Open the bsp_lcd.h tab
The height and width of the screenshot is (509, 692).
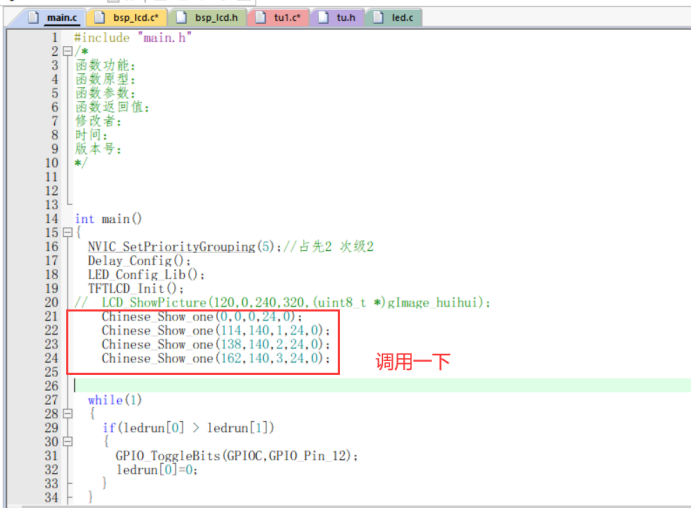coord(208,18)
